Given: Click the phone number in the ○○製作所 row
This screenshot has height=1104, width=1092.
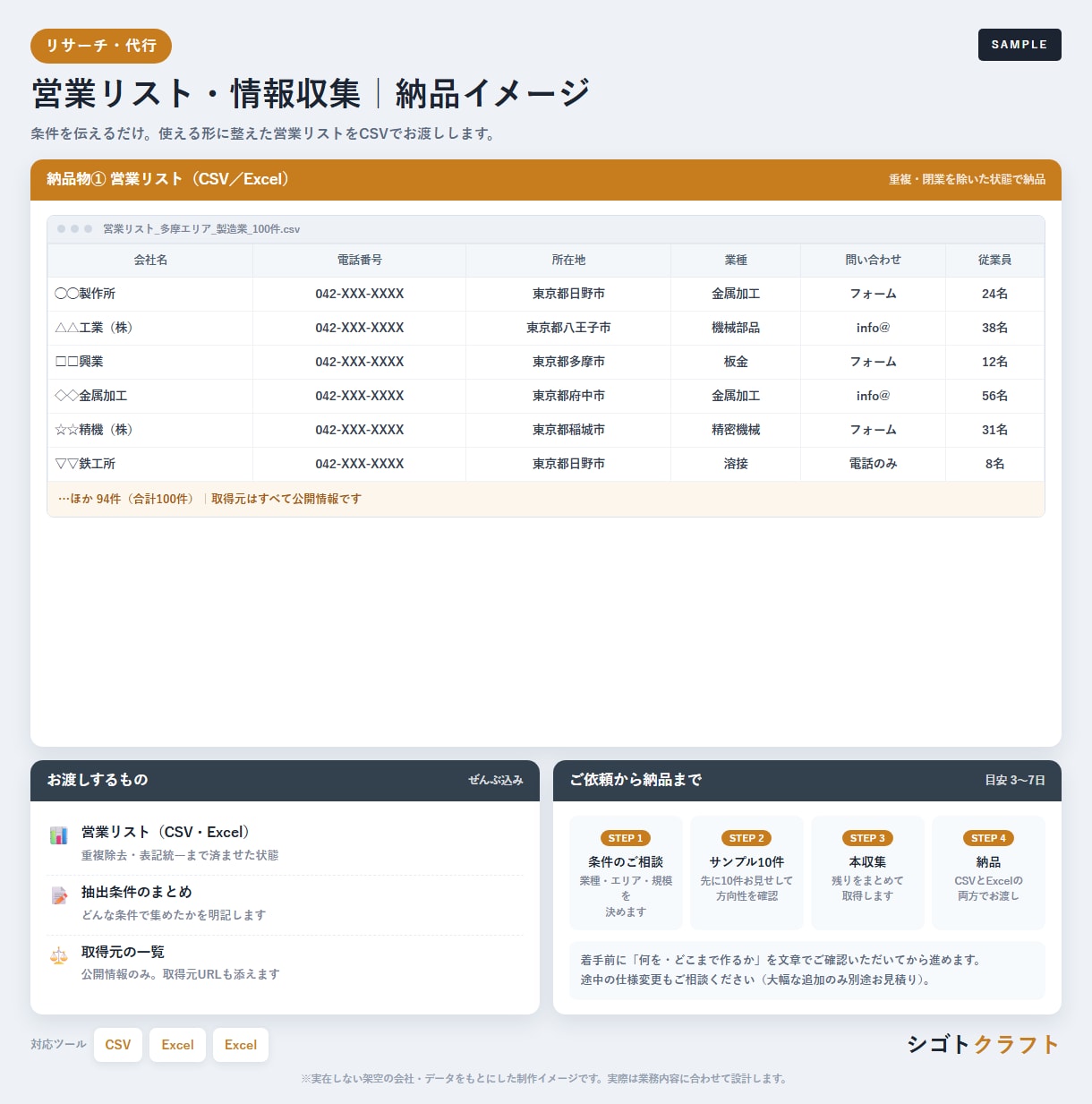Looking at the screenshot, I should (360, 294).
